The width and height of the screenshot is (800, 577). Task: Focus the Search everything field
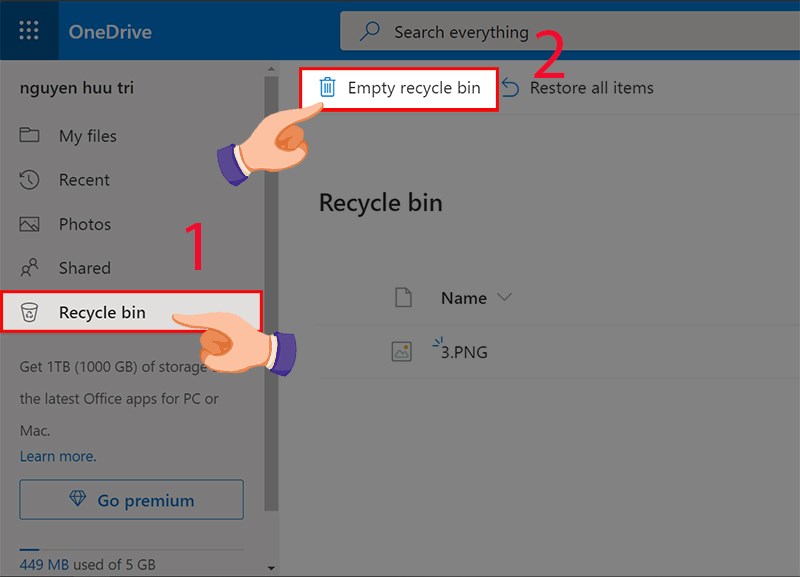(x=570, y=32)
